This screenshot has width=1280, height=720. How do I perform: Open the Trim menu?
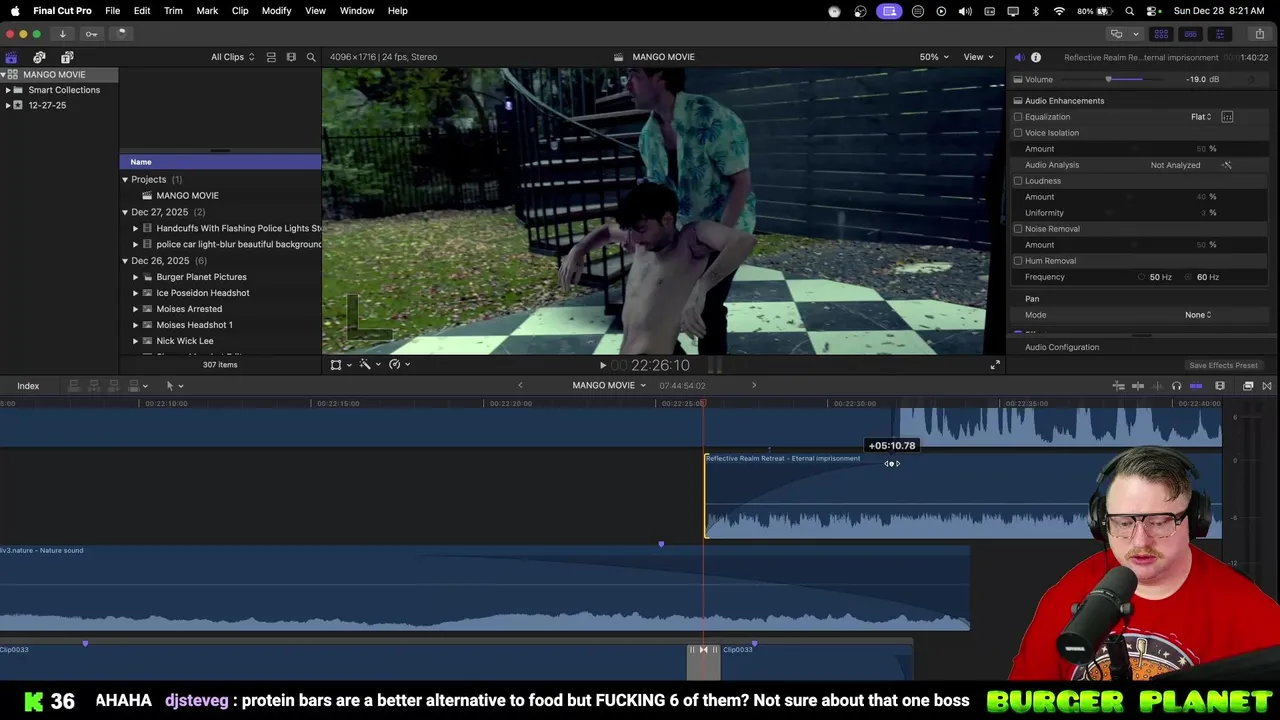[x=173, y=11]
